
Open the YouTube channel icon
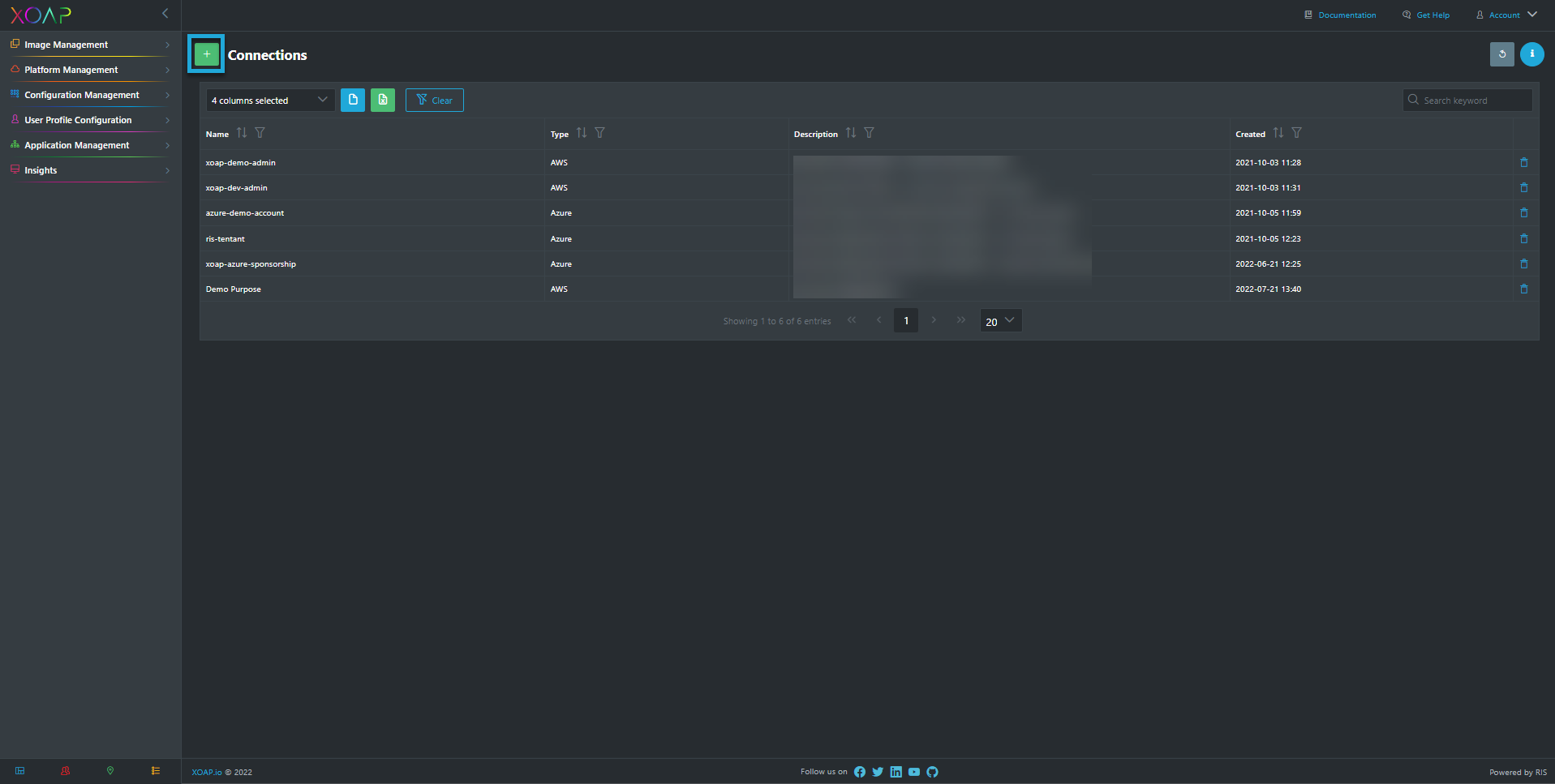point(914,772)
